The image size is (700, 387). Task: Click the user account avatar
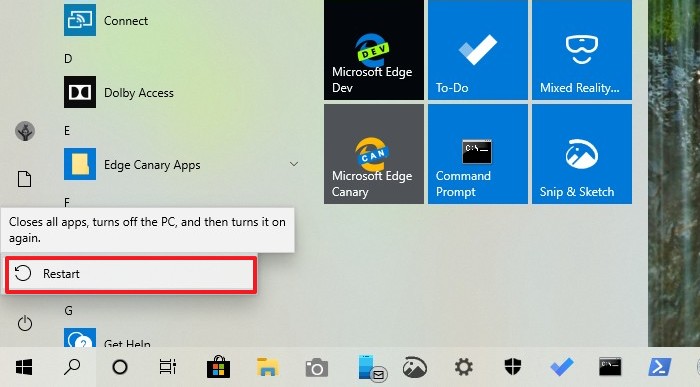click(25, 131)
